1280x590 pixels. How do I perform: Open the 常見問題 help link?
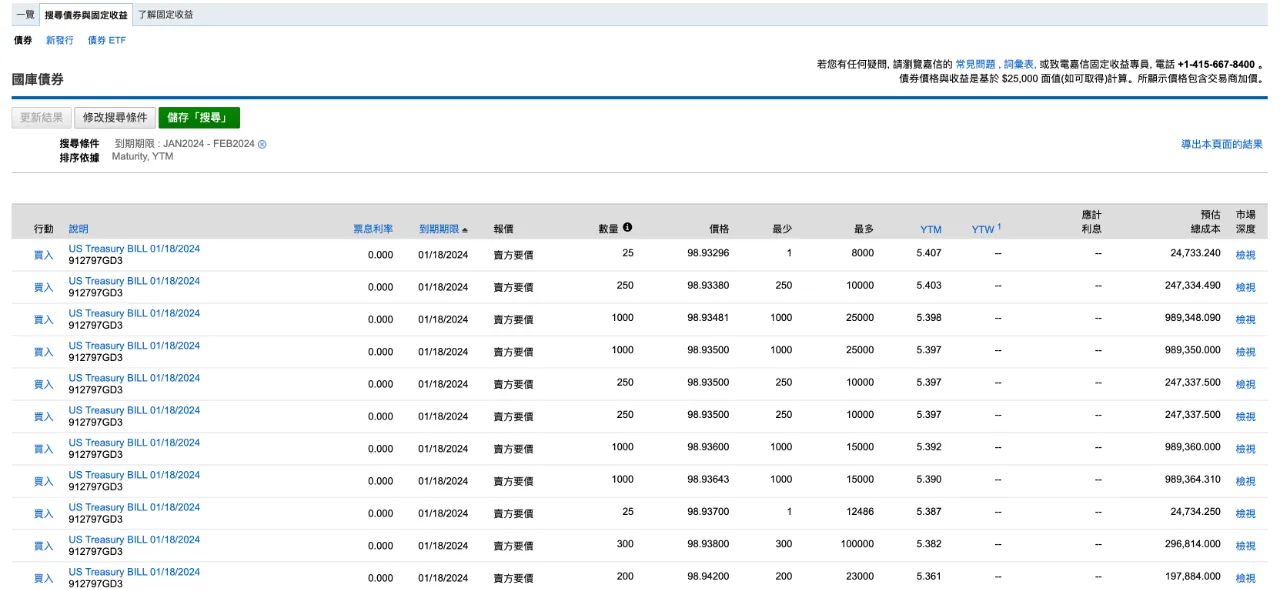(975, 64)
